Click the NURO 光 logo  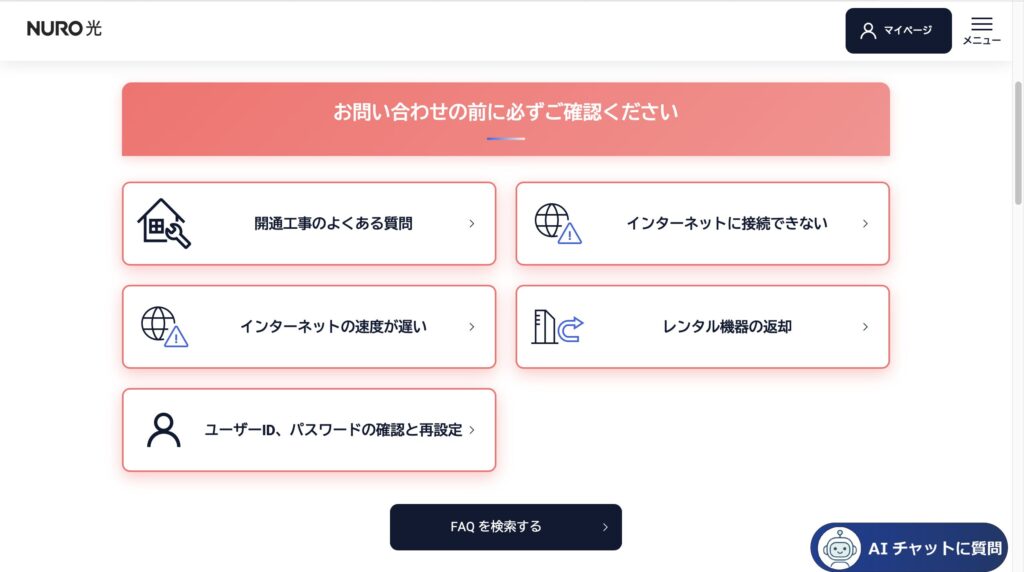pos(64,28)
